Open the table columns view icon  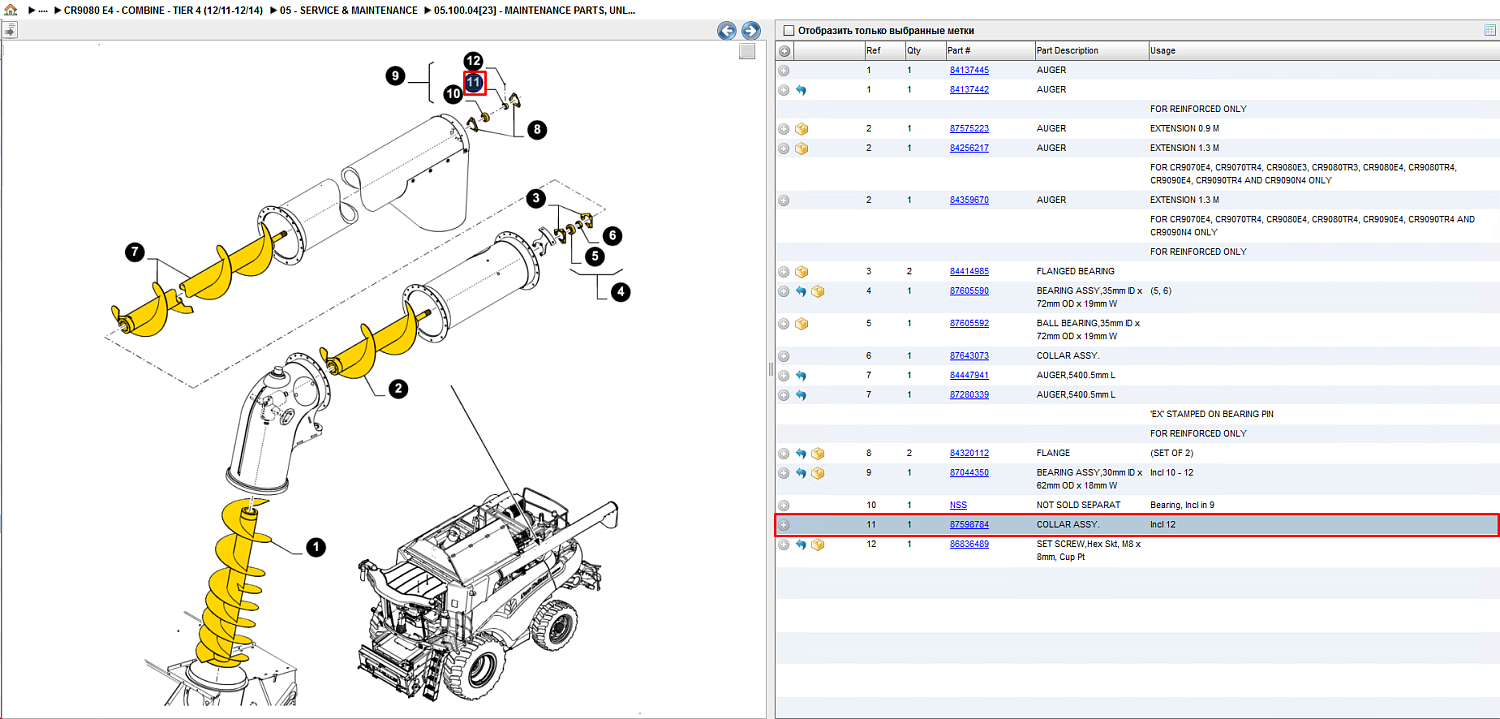[1490, 31]
